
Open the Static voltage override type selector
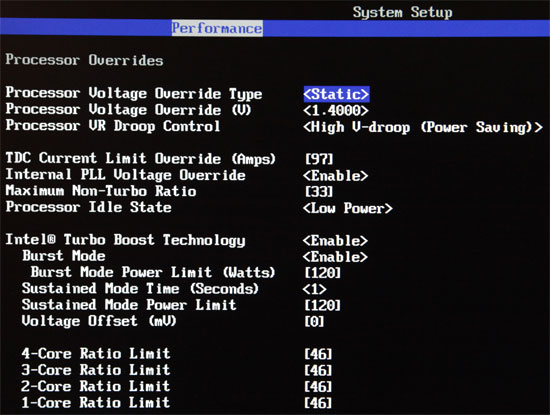point(336,94)
